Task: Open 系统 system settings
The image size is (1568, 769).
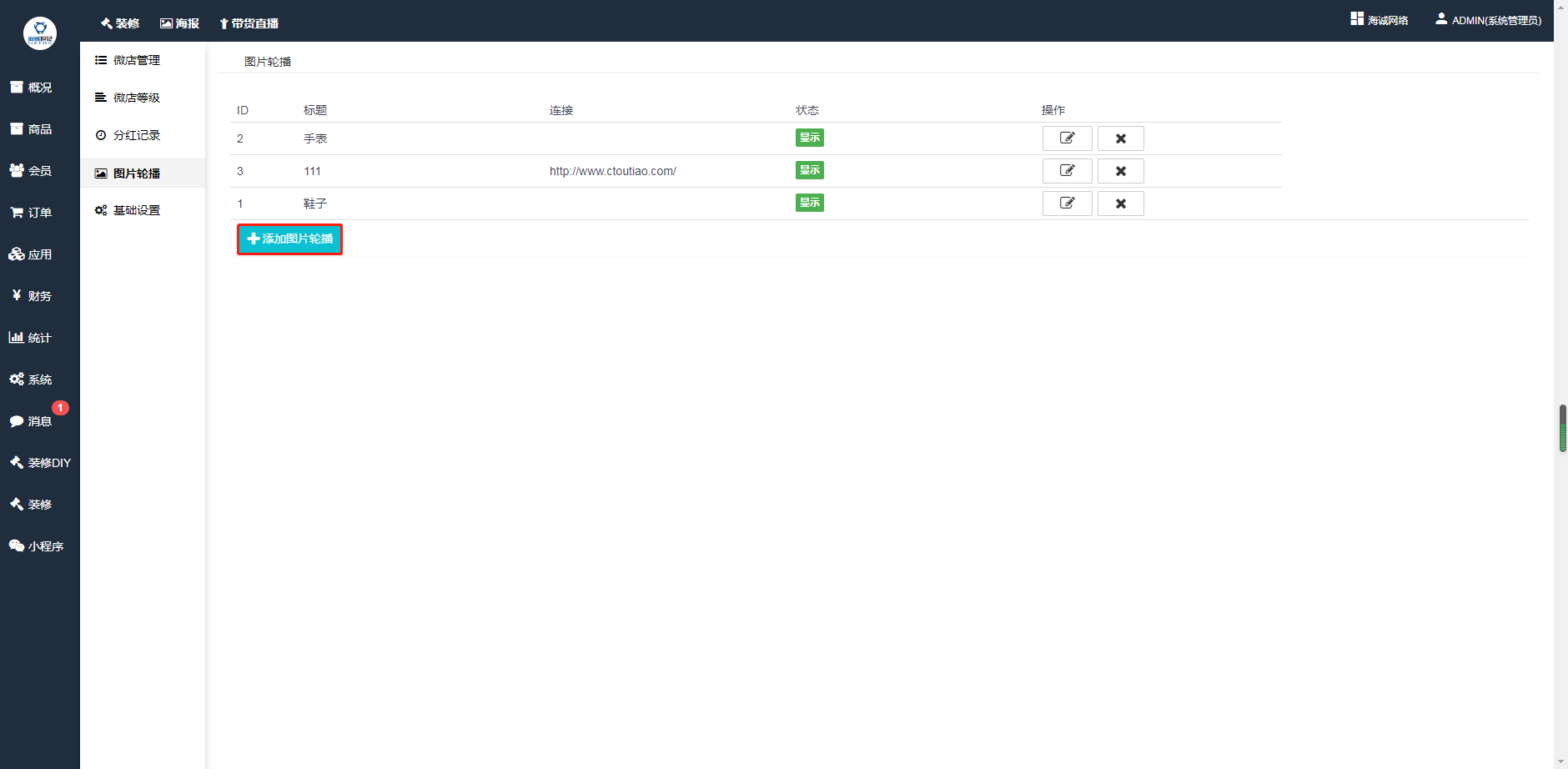Action: 31,379
